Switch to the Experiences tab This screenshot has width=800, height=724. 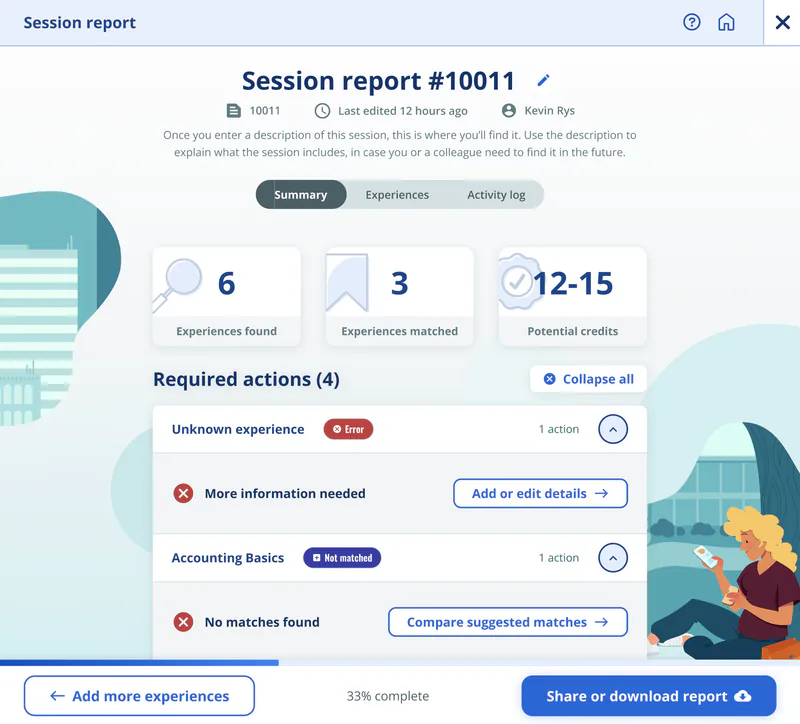coord(397,194)
